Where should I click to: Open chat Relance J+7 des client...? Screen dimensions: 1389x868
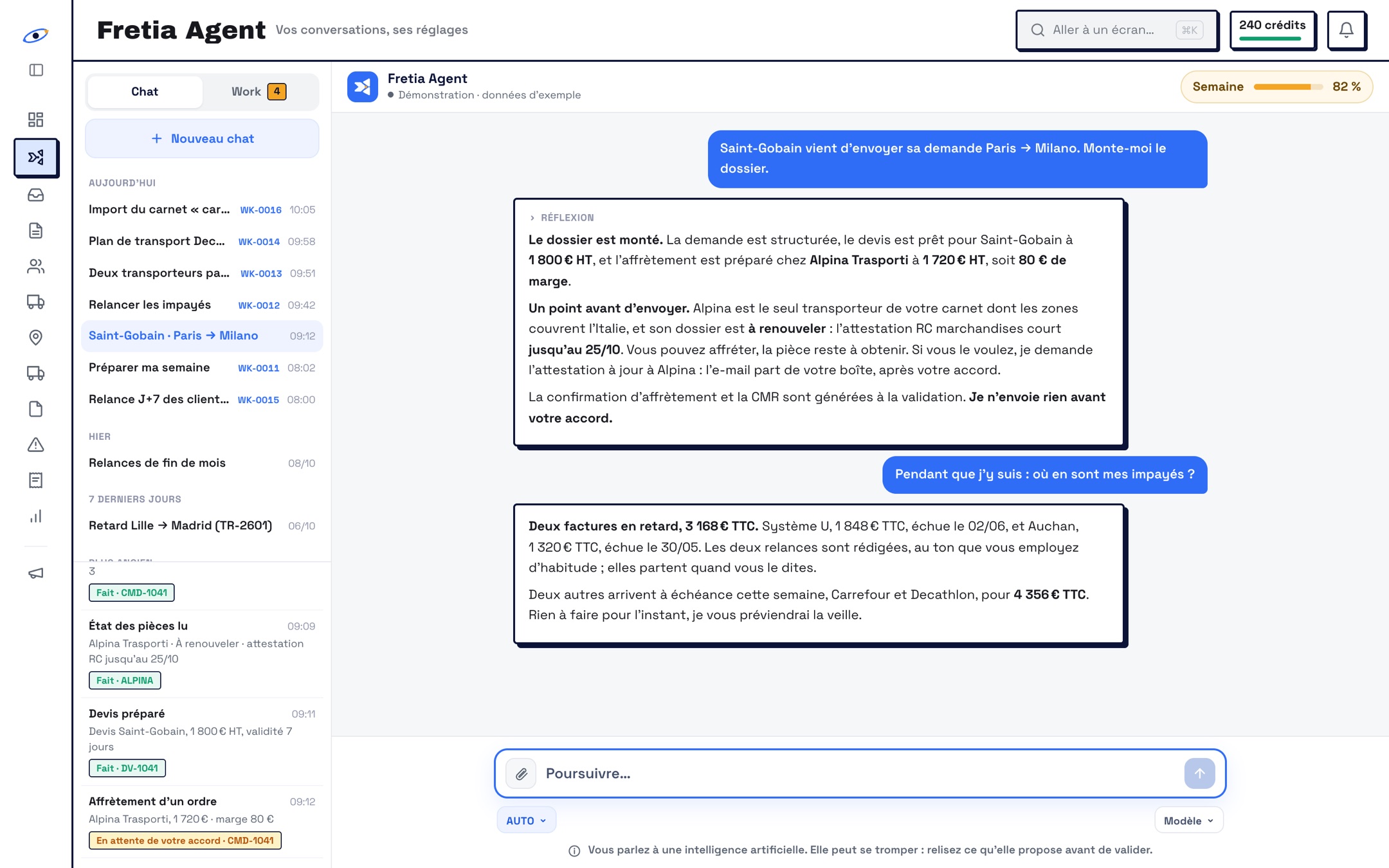tap(202, 399)
